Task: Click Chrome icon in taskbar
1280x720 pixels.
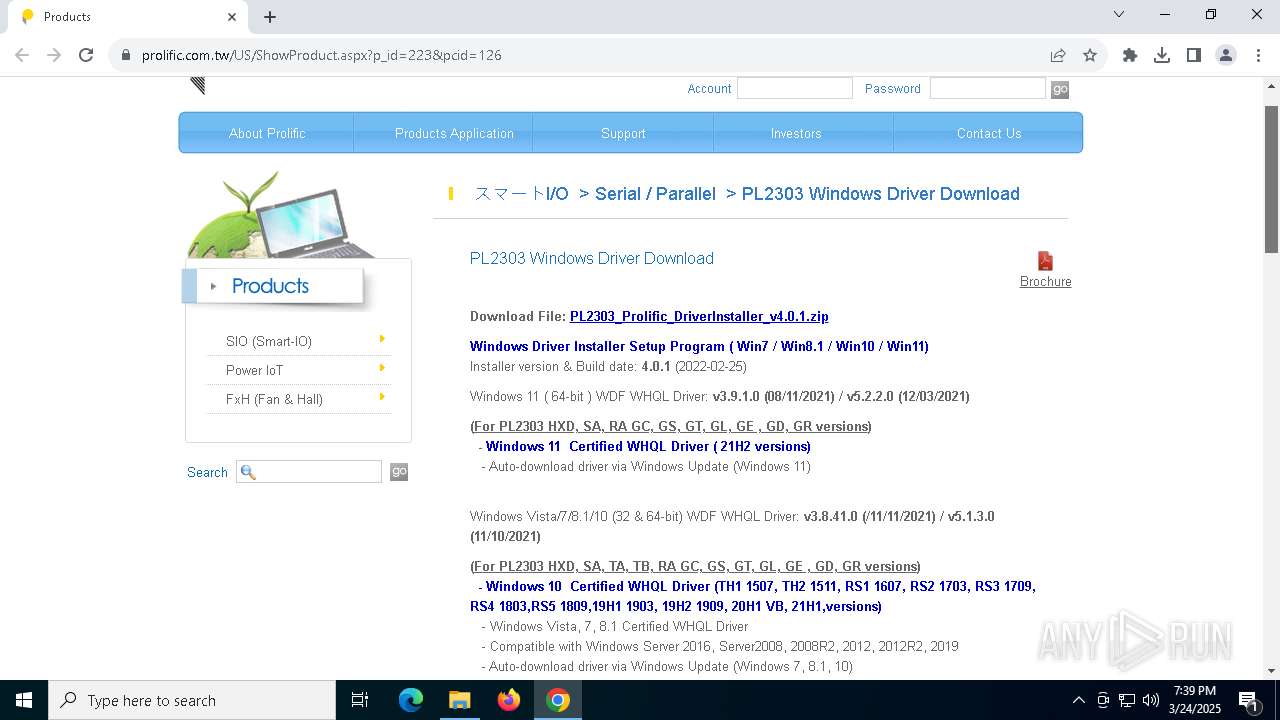Action: point(558,700)
